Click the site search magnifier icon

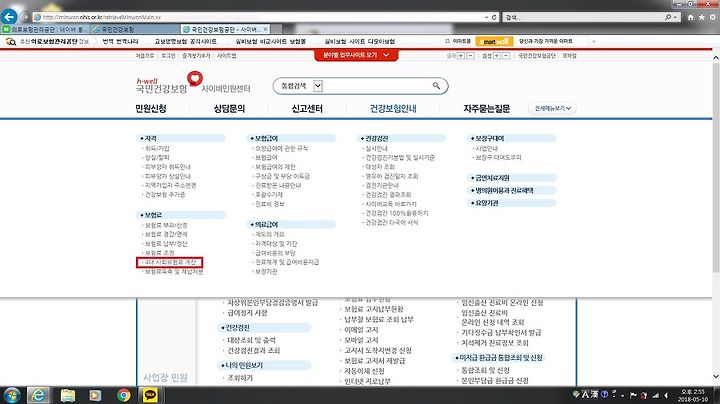coord(436,85)
